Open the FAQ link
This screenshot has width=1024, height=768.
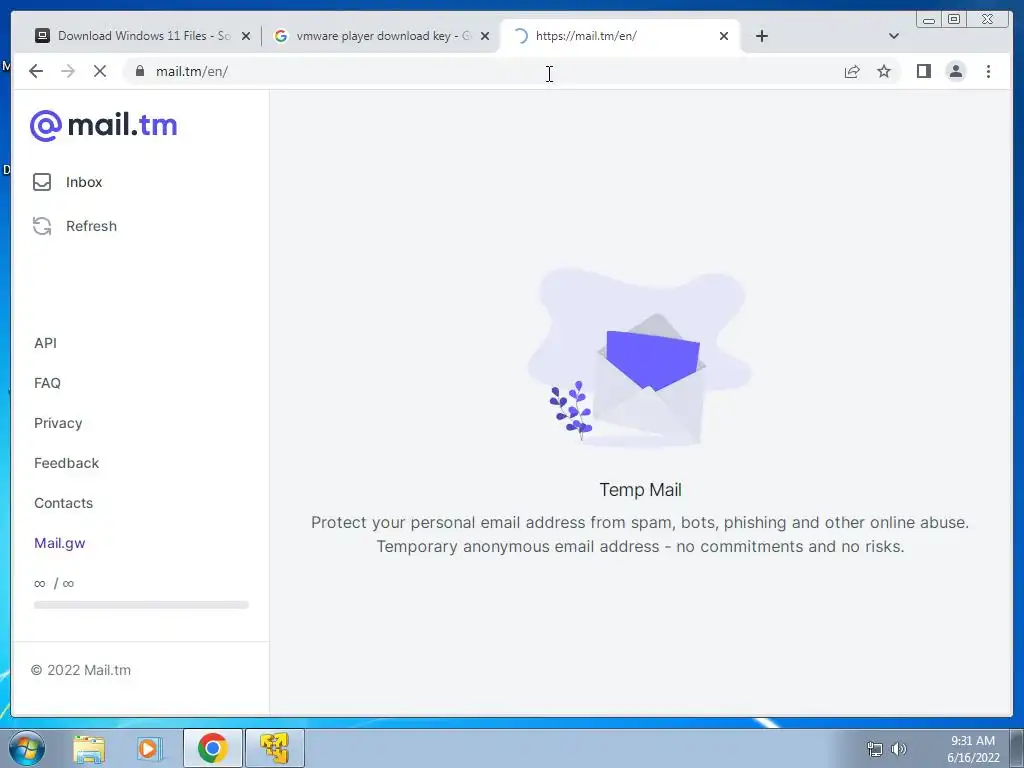pos(47,383)
